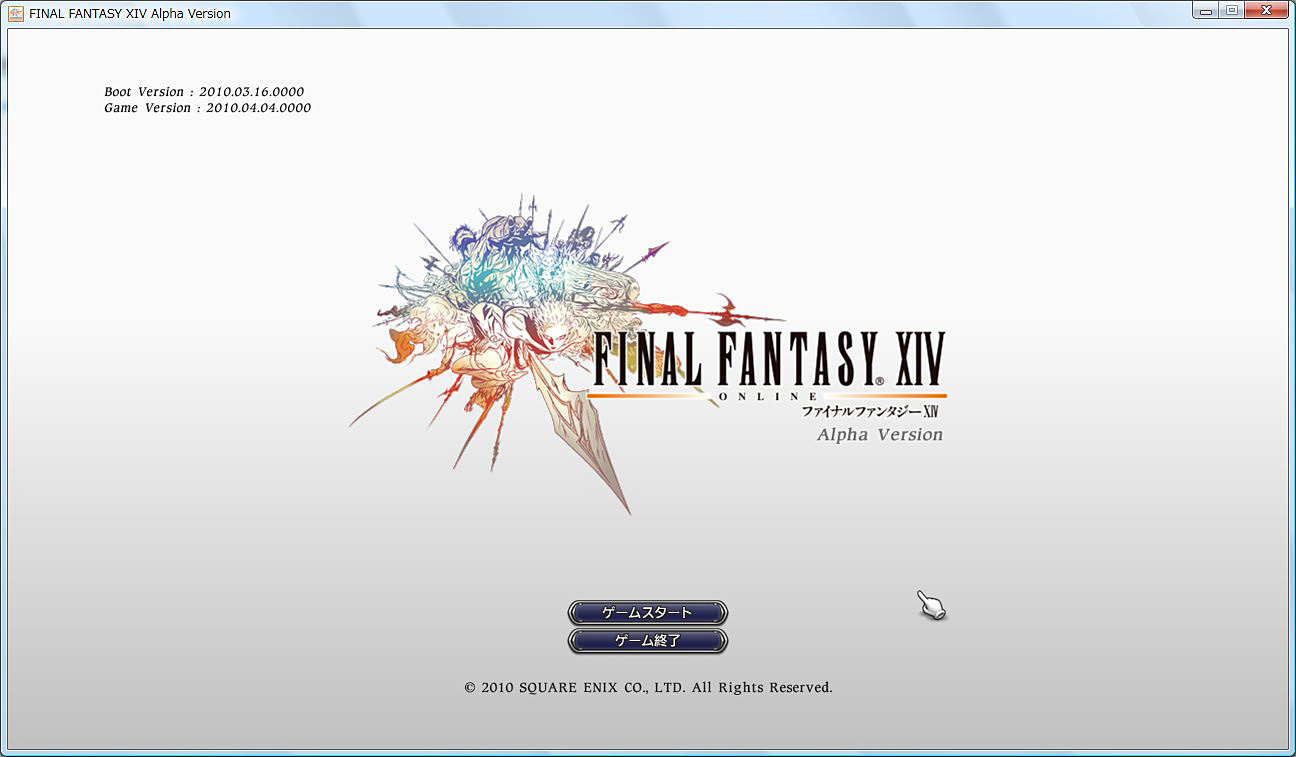The image size is (1296, 757).
Task: Quit via the ゲーム終了 button
Action: [x=647, y=641]
